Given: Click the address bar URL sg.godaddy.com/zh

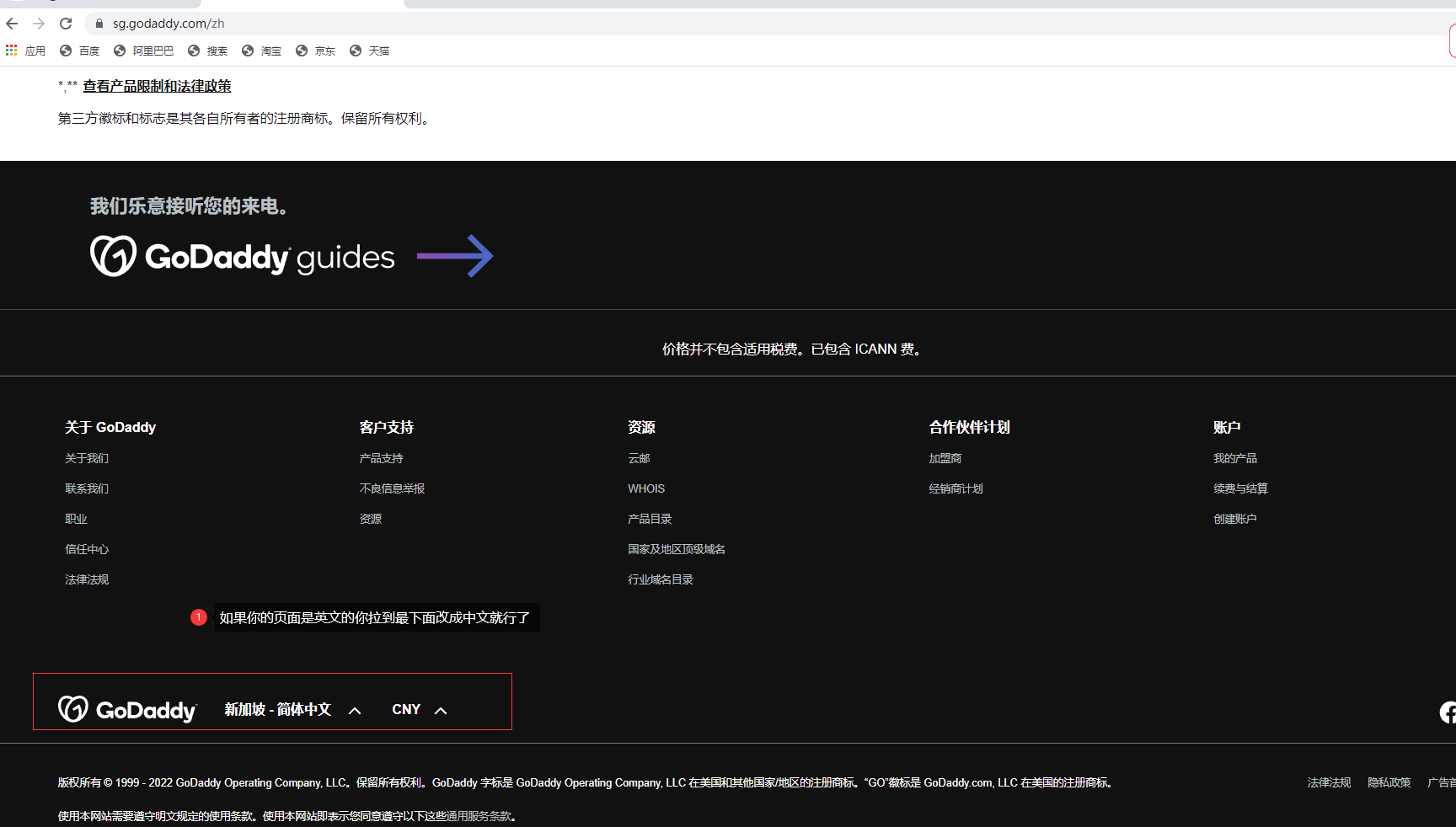Looking at the screenshot, I should pyautogui.click(x=169, y=24).
